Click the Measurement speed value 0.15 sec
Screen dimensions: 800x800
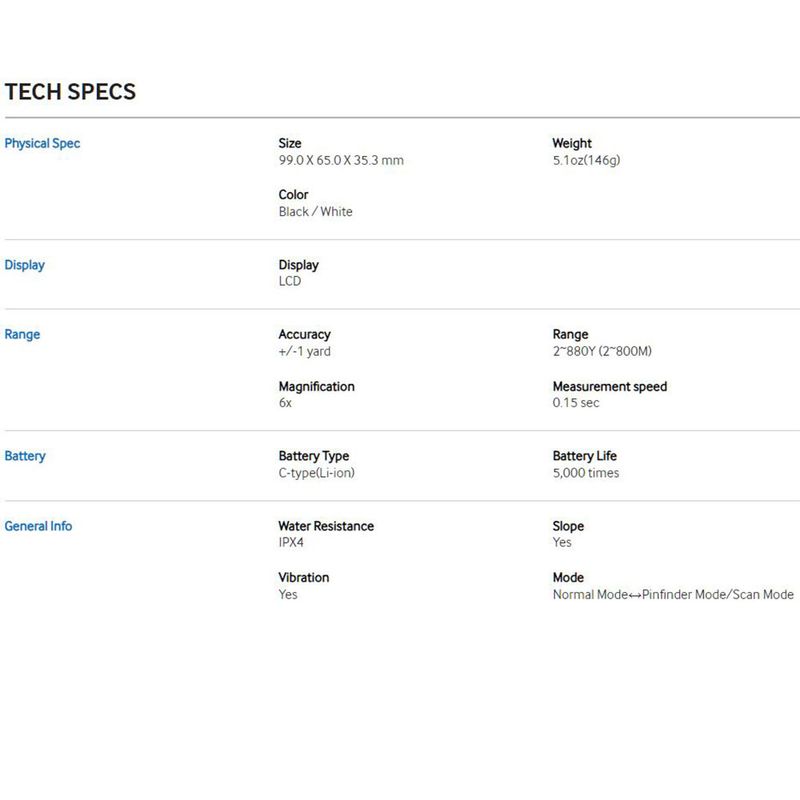coord(576,403)
